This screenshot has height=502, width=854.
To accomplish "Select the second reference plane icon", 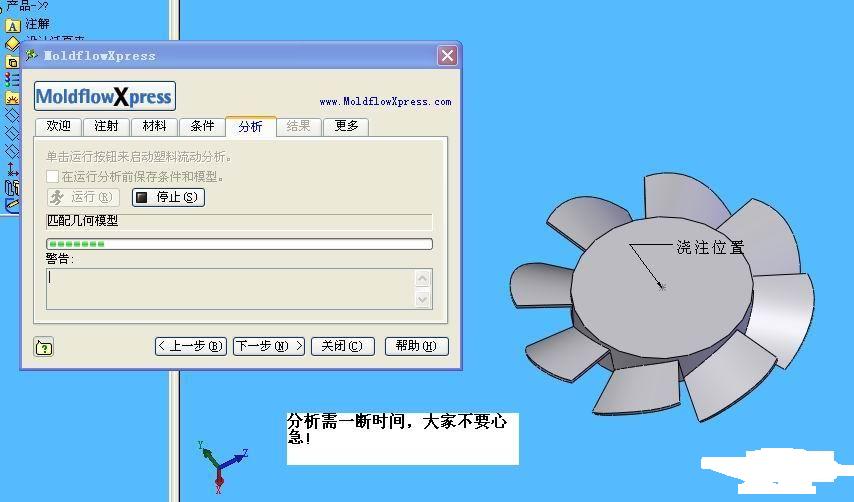I will (12, 133).
